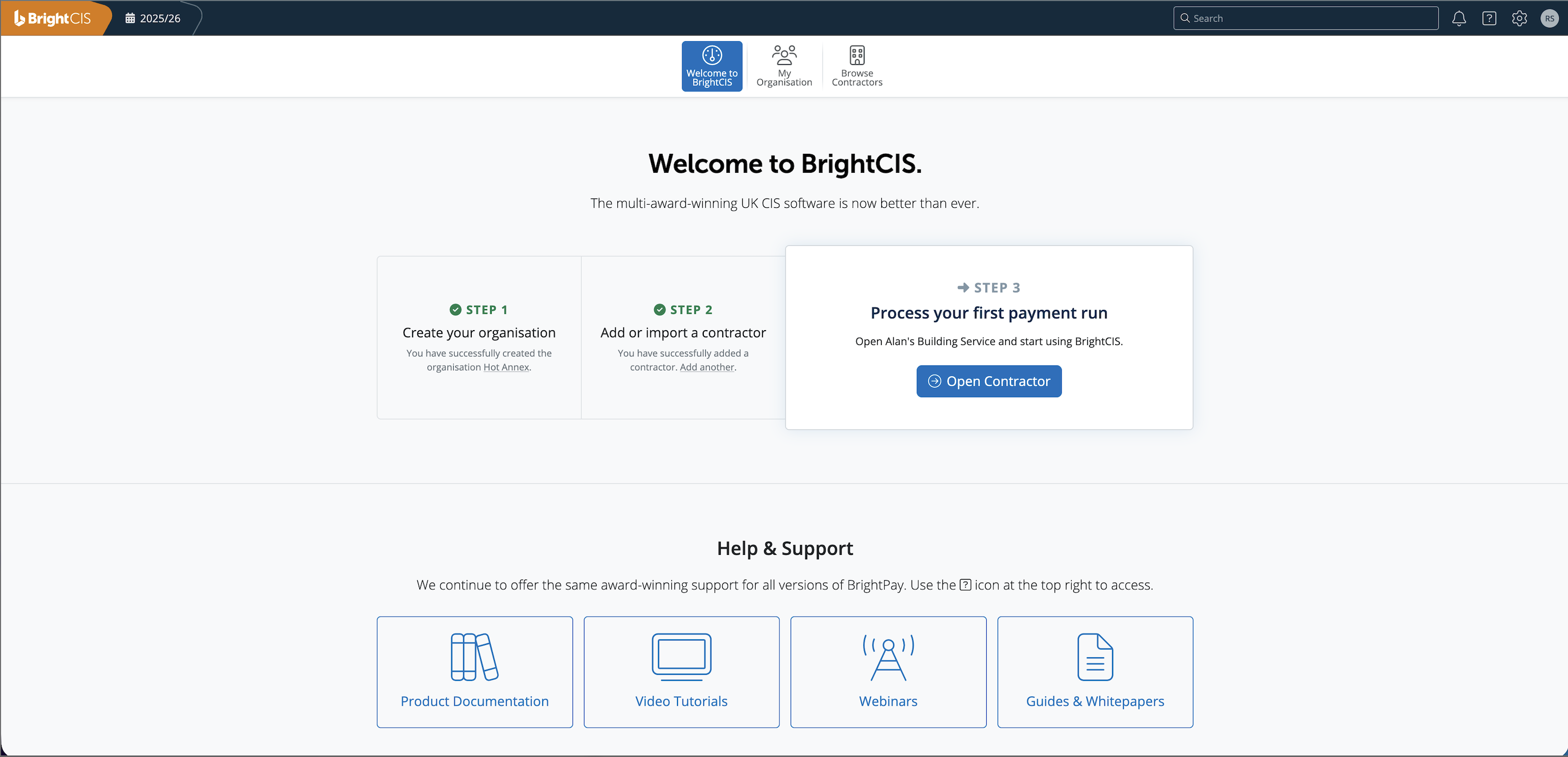
Task: Select the Welcome to BrightCIS tab
Action: (x=711, y=66)
